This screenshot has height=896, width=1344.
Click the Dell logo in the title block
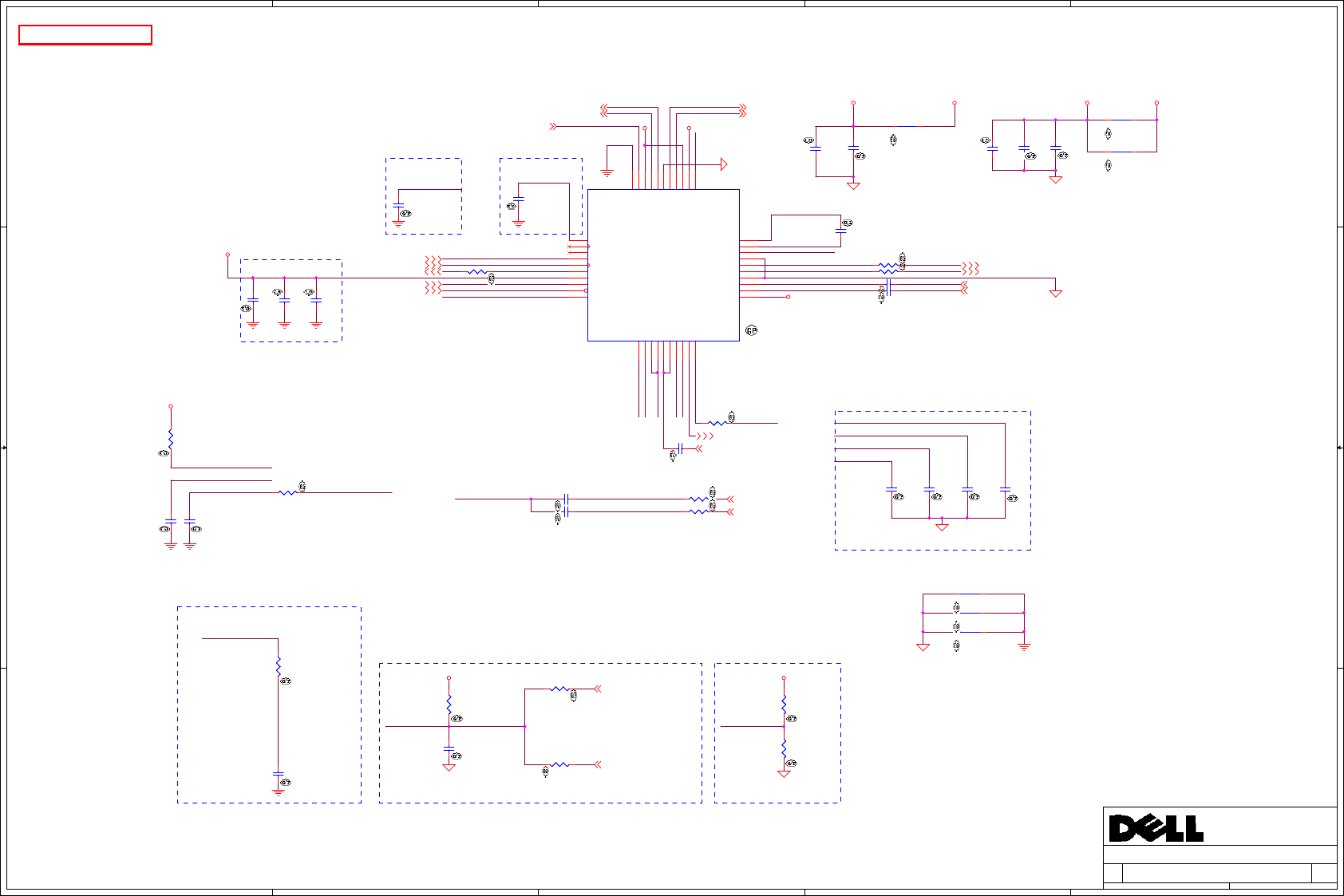(1156, 828)
